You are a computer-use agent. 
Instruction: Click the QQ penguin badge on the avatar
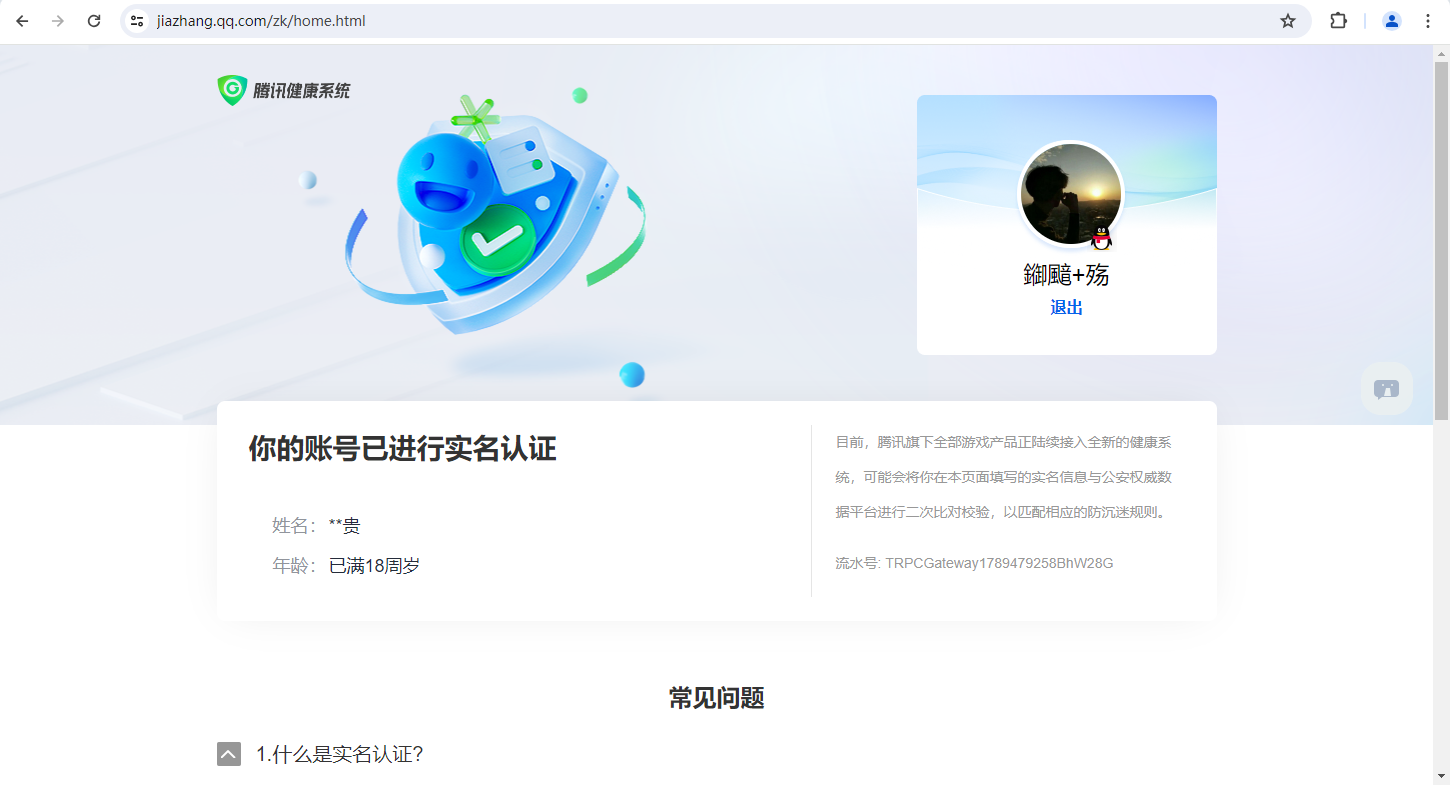point(1101,238)
